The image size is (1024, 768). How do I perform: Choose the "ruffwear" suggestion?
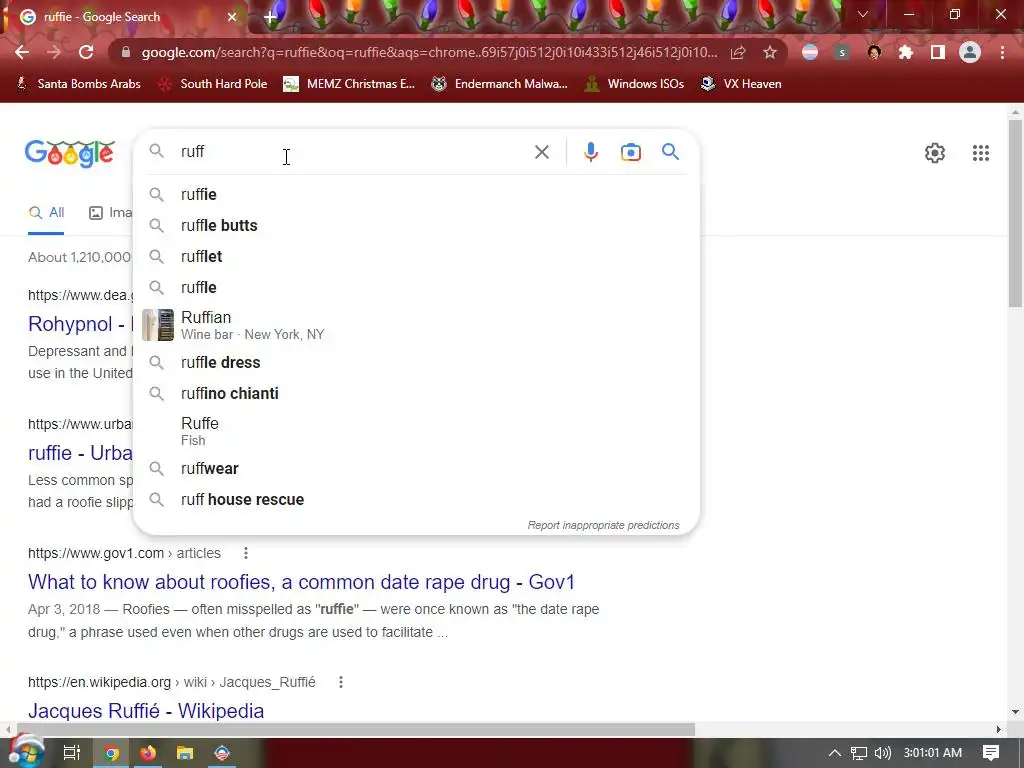tap(416, 469)
